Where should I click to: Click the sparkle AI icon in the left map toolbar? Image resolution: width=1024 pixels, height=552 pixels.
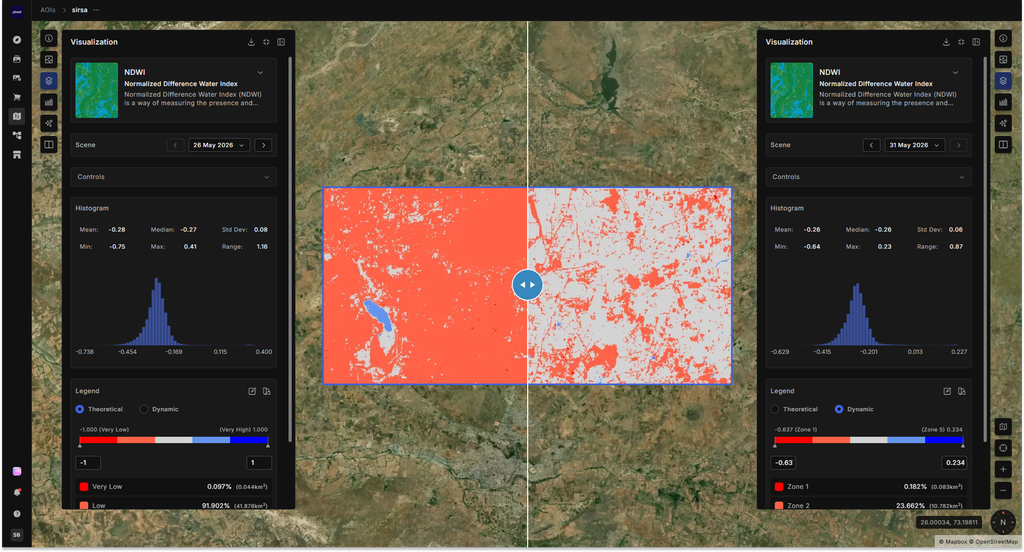(49, 123)
